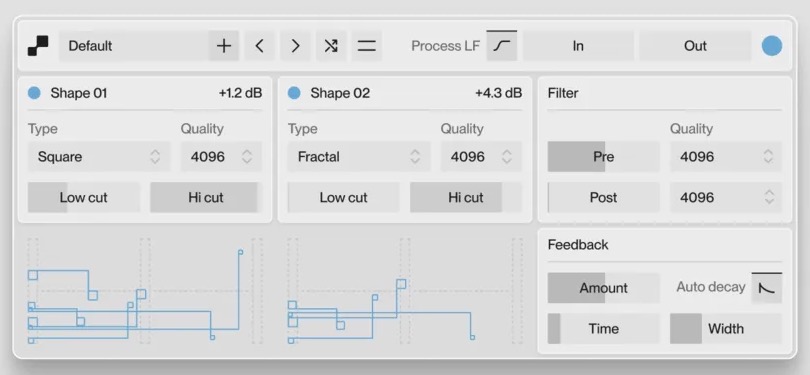The width and height of the screenshot is (810, 375).
Task: Change Shape 02 Quality value 4096
Action: tap(481, 157)
